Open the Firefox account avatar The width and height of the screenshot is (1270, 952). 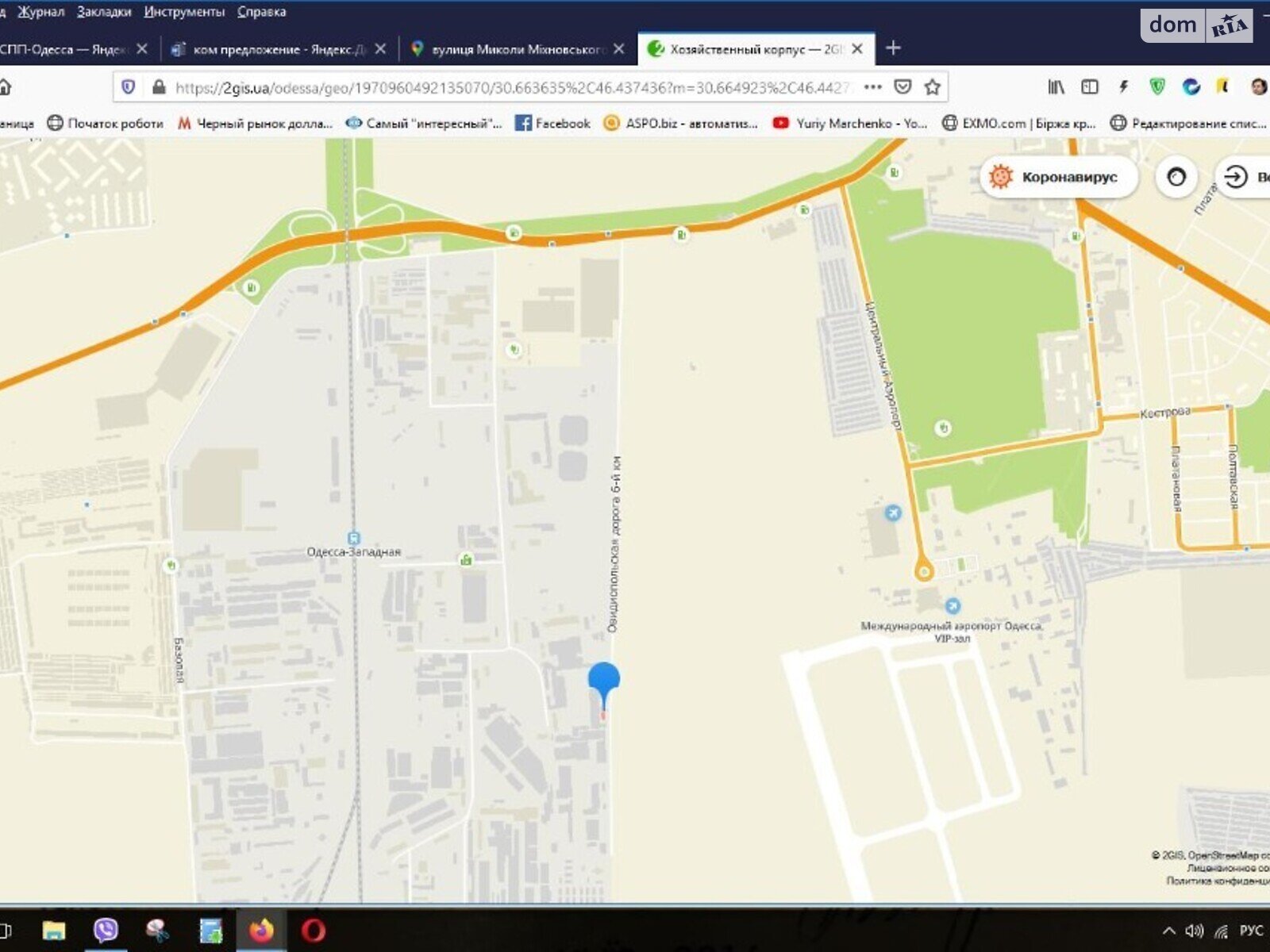[x=1259, y=87]
